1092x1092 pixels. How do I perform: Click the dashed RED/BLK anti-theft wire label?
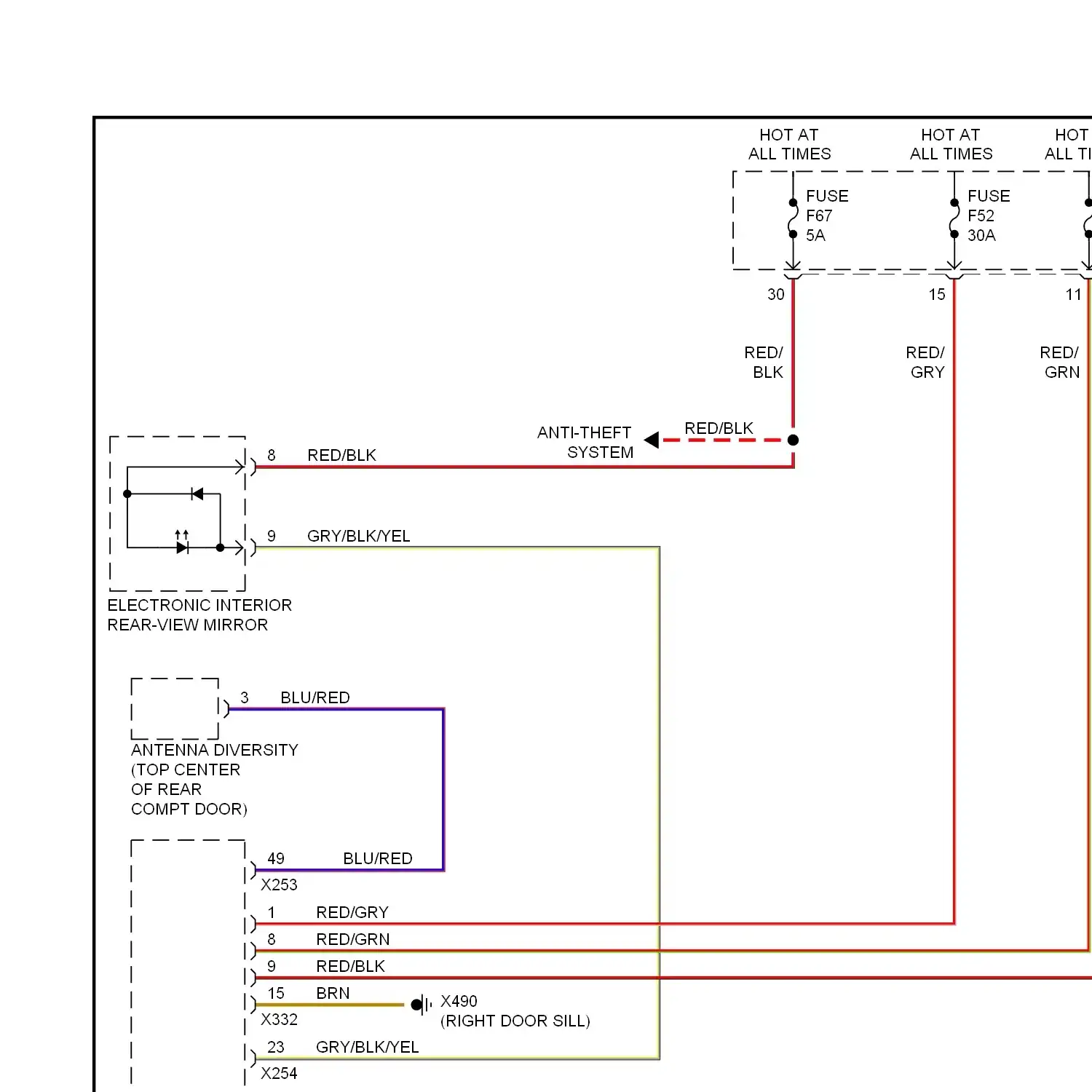pyautogui.click(x=719, y=428)
